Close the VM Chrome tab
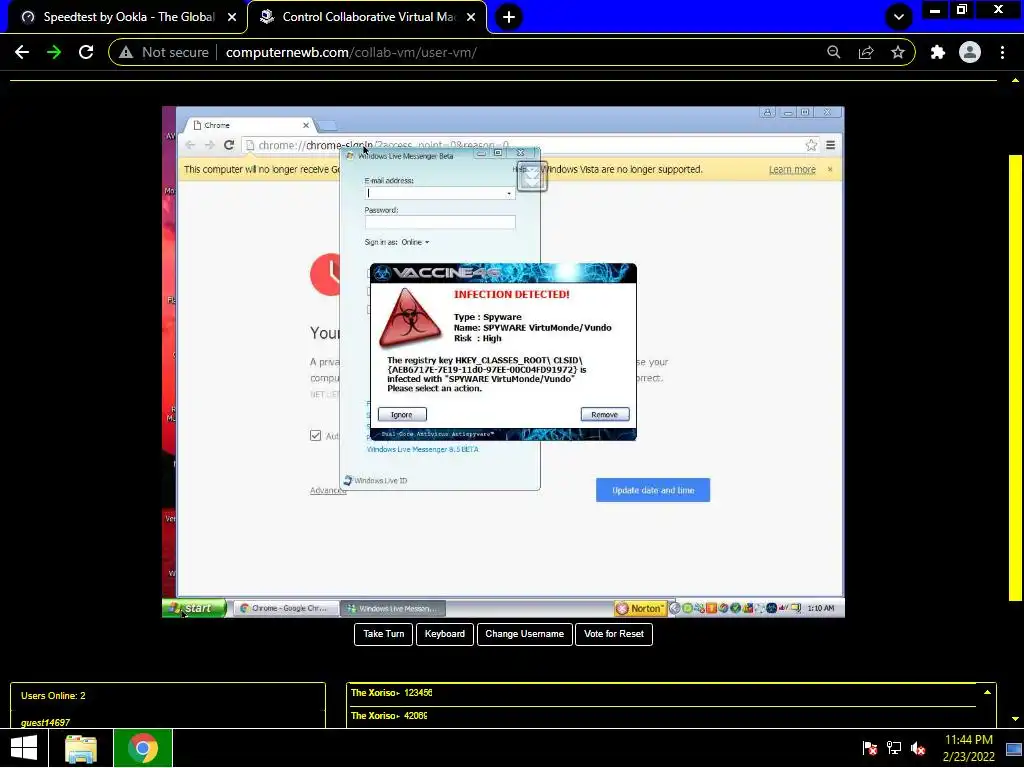This screenshot has height=768, width=1024. (306, 125)
